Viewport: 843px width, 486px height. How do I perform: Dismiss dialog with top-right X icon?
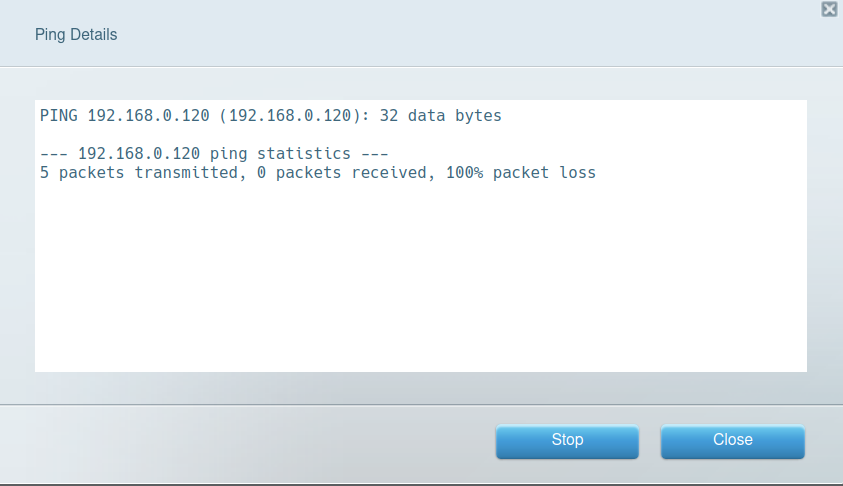[x=829, y=9]
